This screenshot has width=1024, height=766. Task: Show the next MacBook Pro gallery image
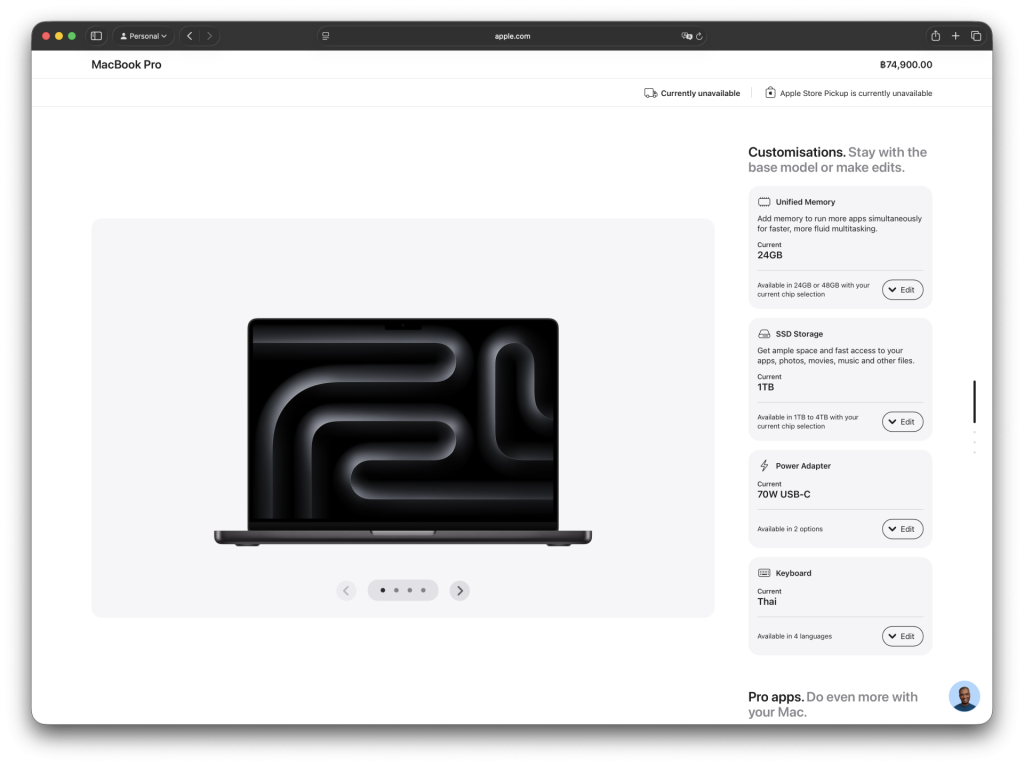(x=459, y=591)
